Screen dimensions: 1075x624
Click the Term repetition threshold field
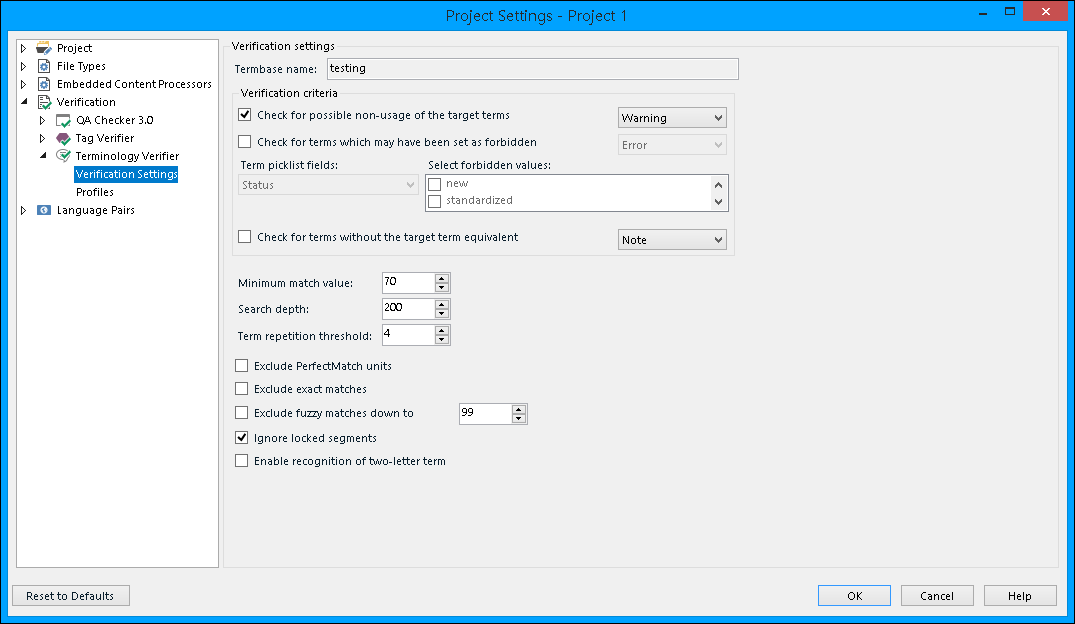click(409, 334)
